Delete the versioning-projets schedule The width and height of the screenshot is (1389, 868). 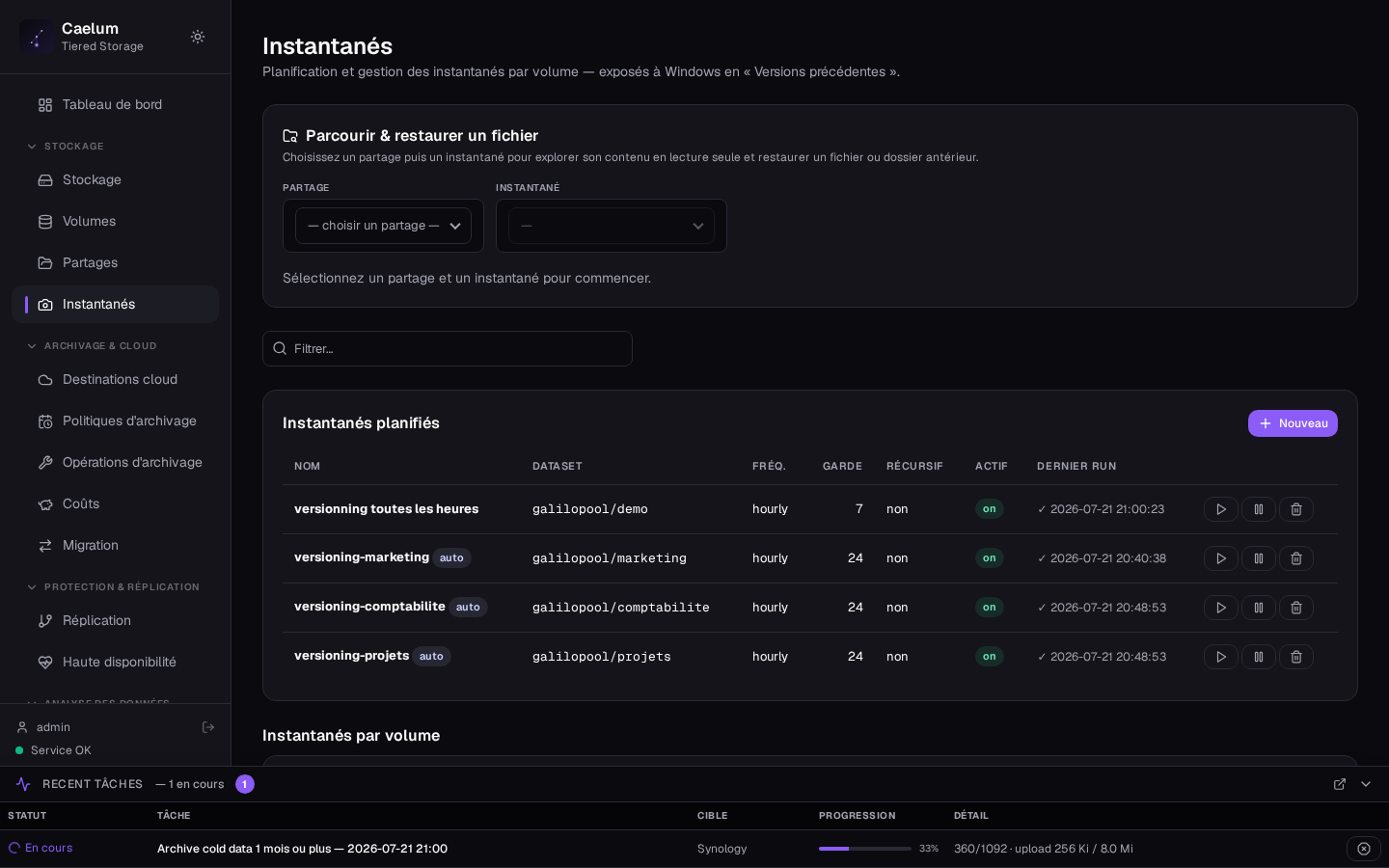coord(1296,657)
